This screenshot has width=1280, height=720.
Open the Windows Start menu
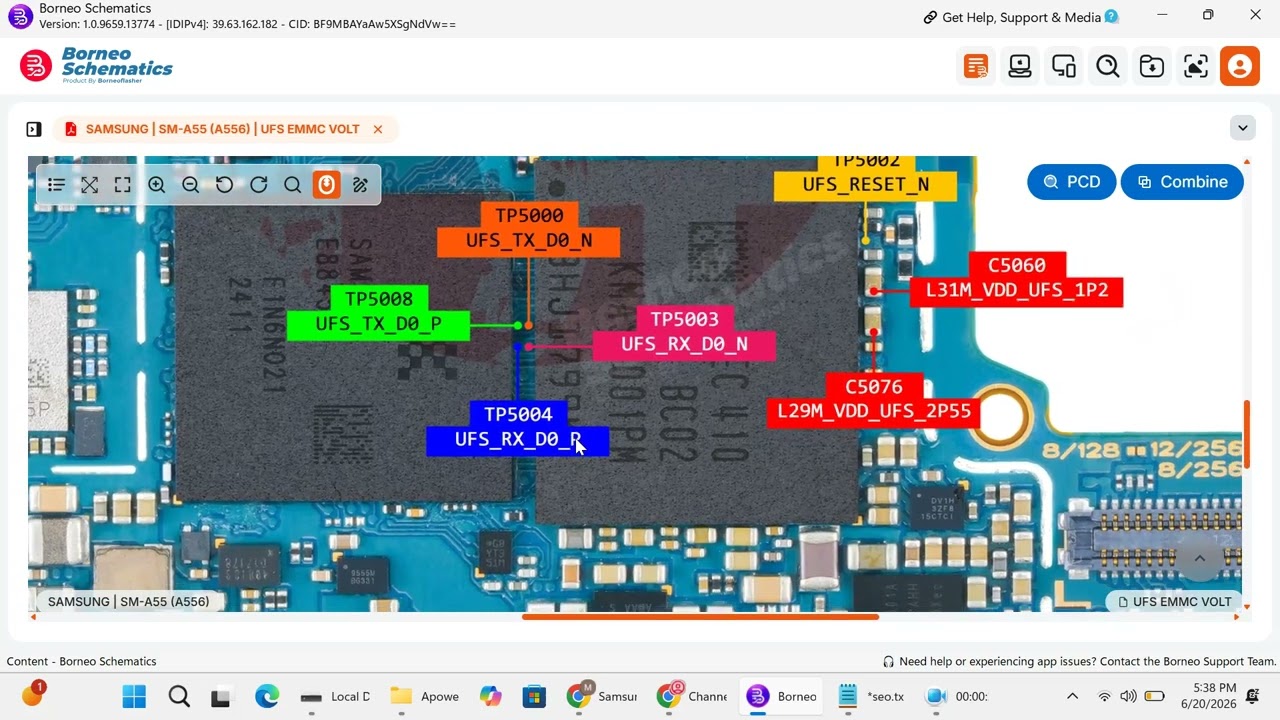[x=134, y=696]
